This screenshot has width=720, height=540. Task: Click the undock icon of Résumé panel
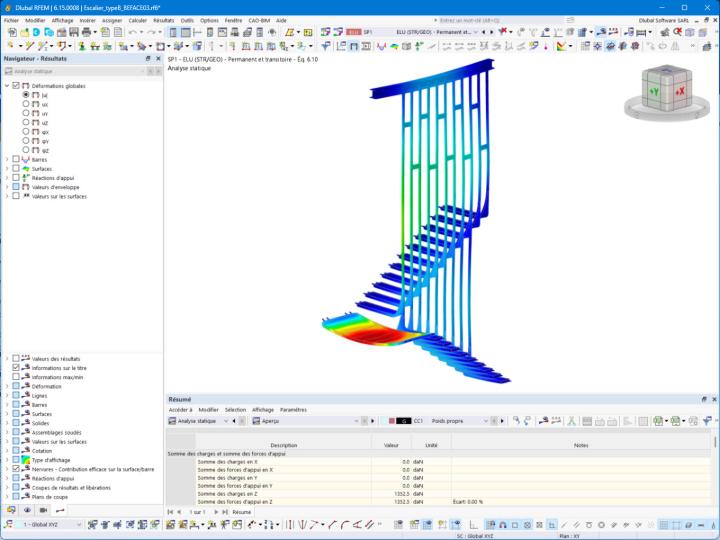(x=704, y=399)
